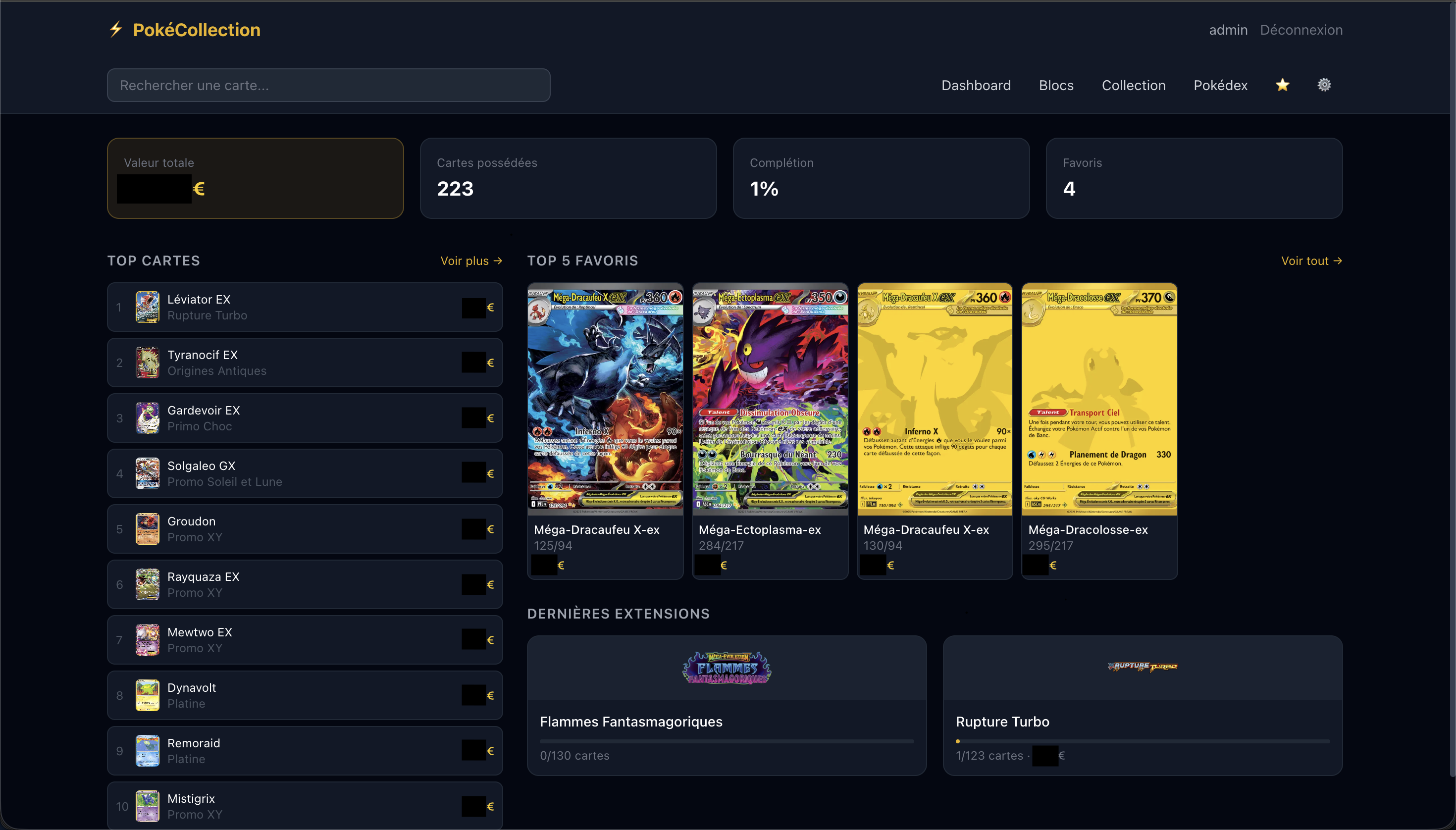Screen dimensions: 1456x830
Task: Click the 295/217 card number
Action: pos(1051,546)
